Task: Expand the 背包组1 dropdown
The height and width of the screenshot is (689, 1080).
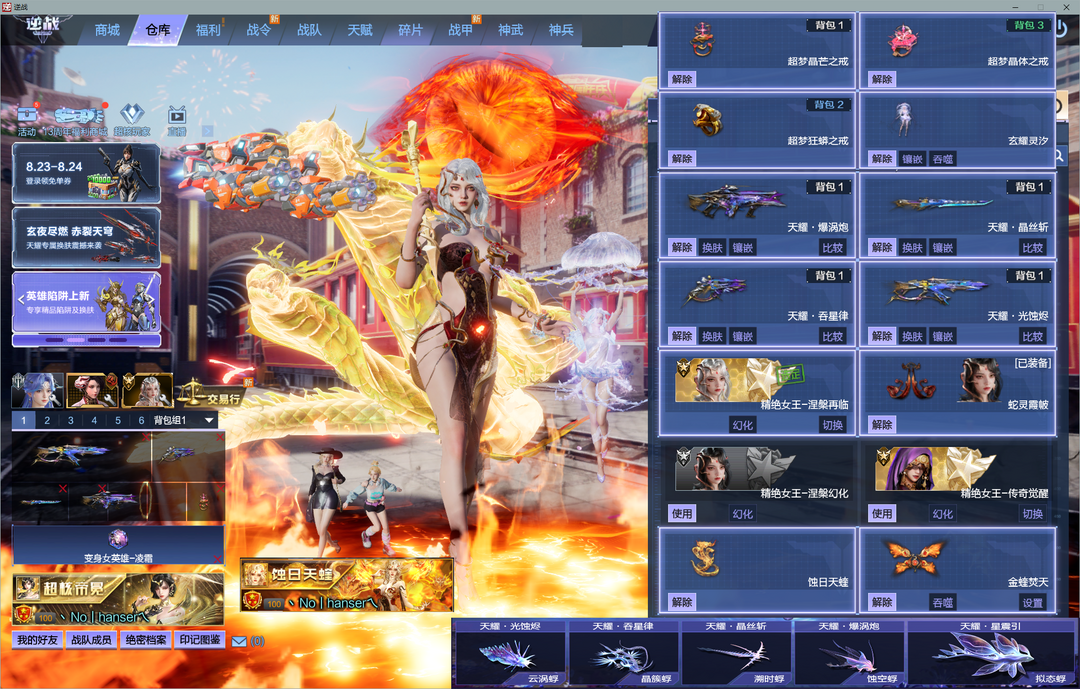Action: click(209, 420)
